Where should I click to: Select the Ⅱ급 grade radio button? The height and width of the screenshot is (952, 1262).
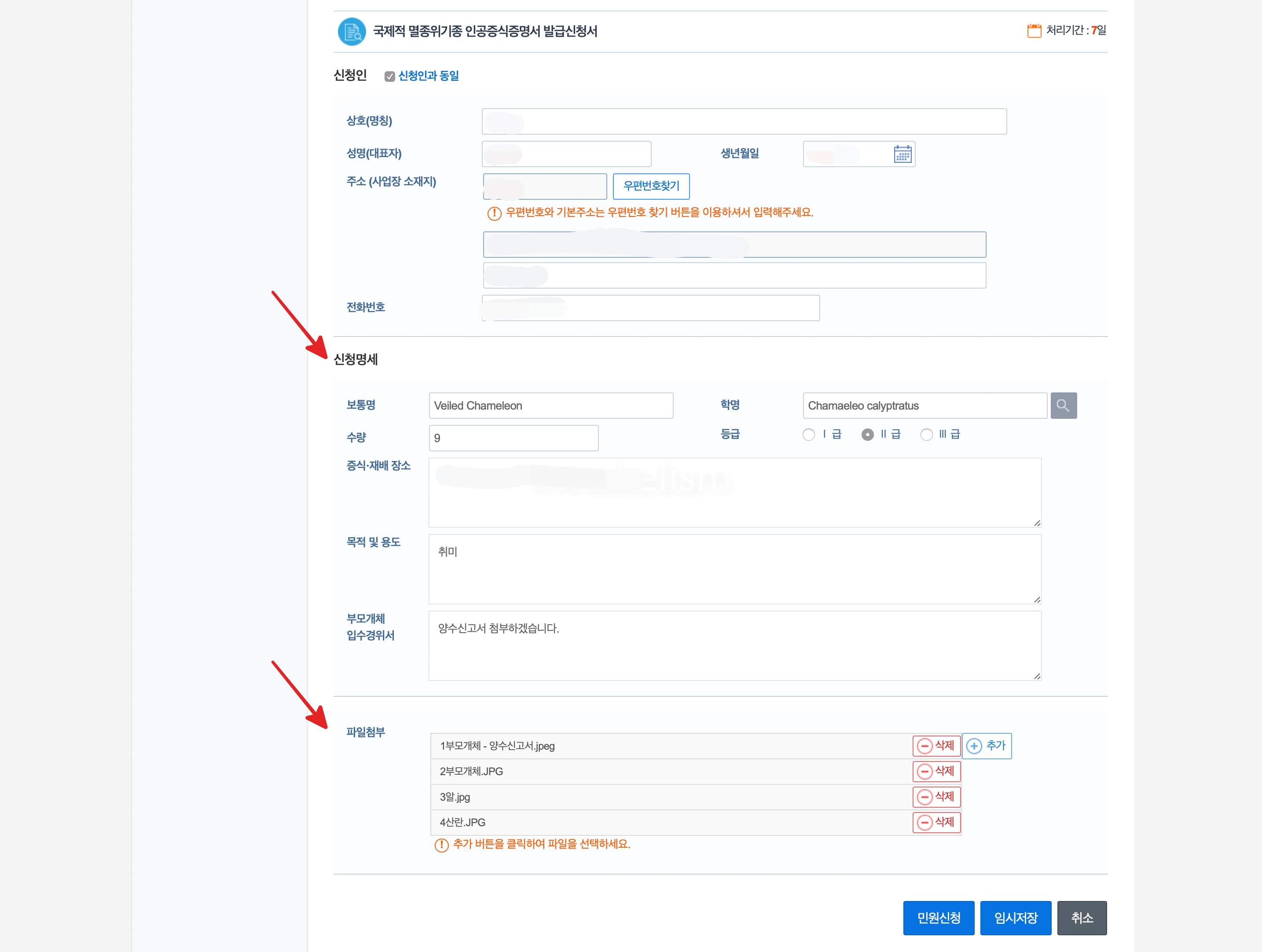point(867,435)
